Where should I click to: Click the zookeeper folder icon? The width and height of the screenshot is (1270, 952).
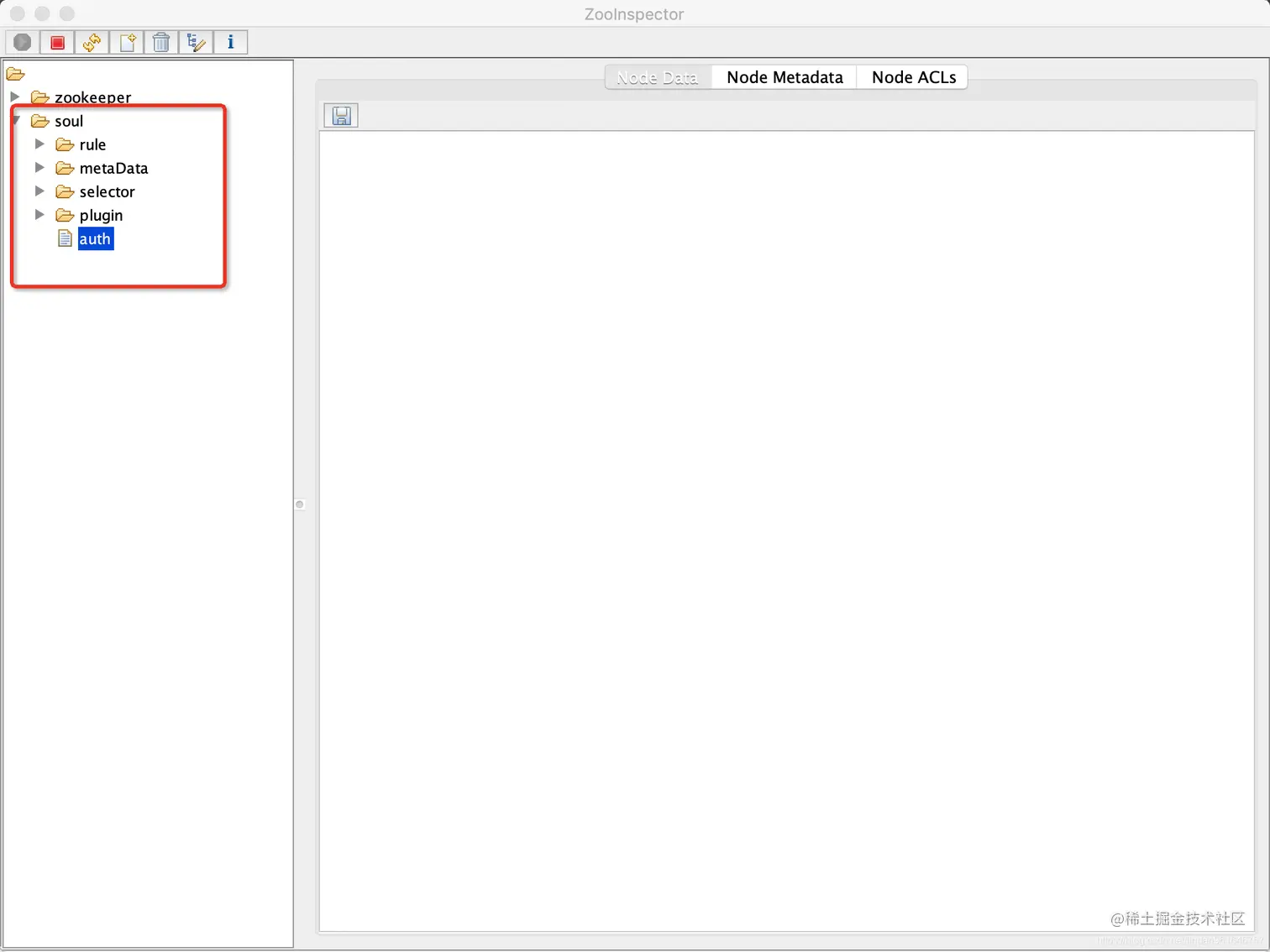(40, 97)
